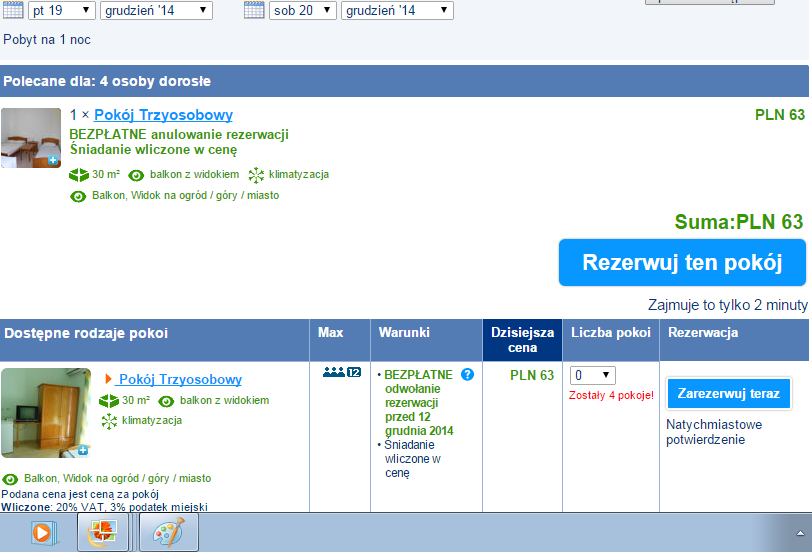
Task: Click eye icon beside bottom Balkon, Widok na ogród
Action: tap(10, 479)
